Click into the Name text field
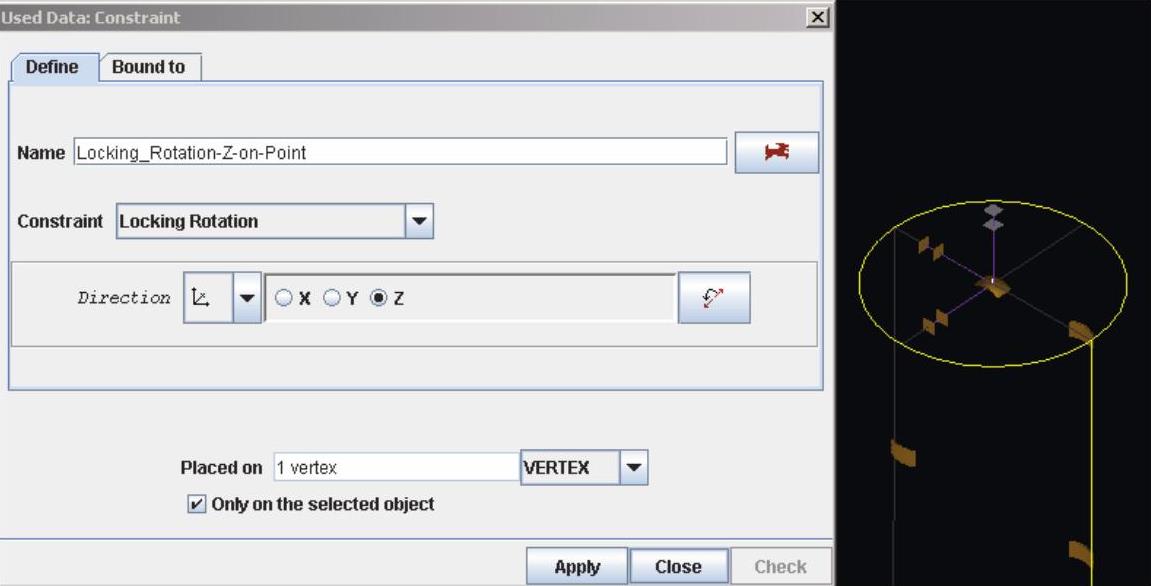 (x=400, y=153)
